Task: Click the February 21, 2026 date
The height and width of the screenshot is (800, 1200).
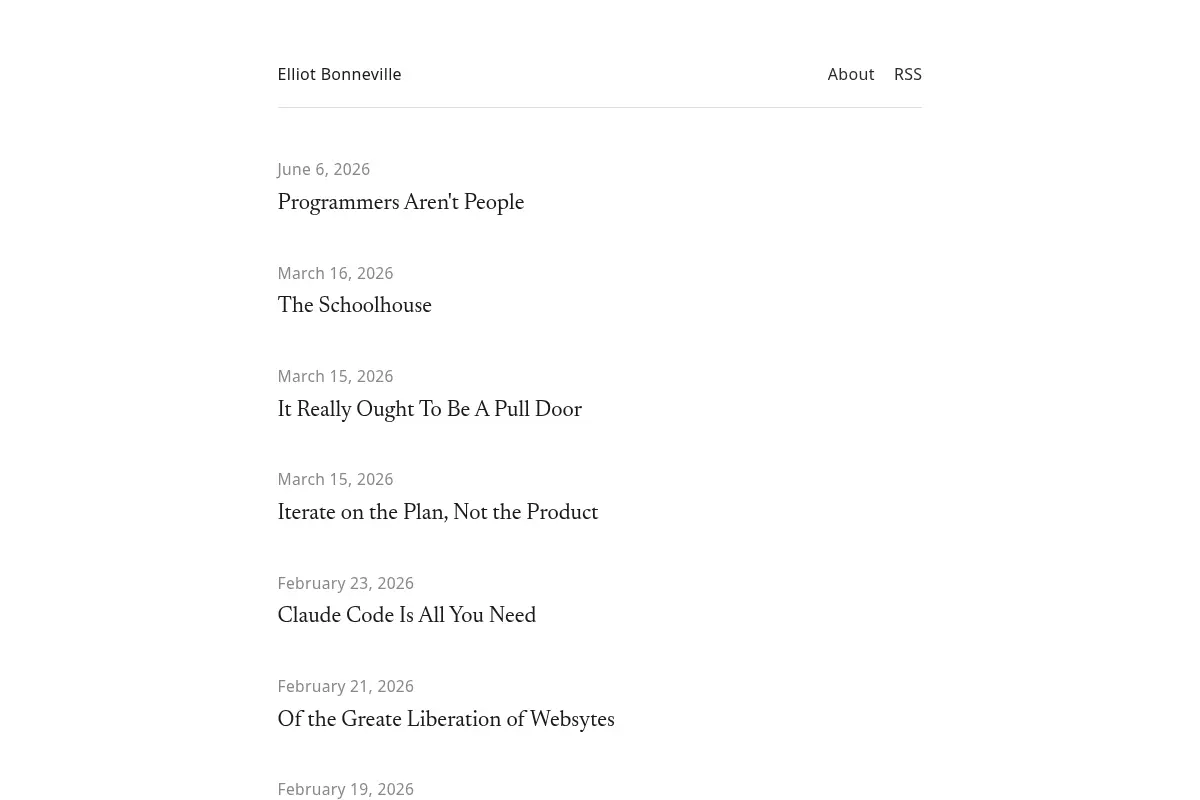Action: pyautogui.click(x=345, y=686)
